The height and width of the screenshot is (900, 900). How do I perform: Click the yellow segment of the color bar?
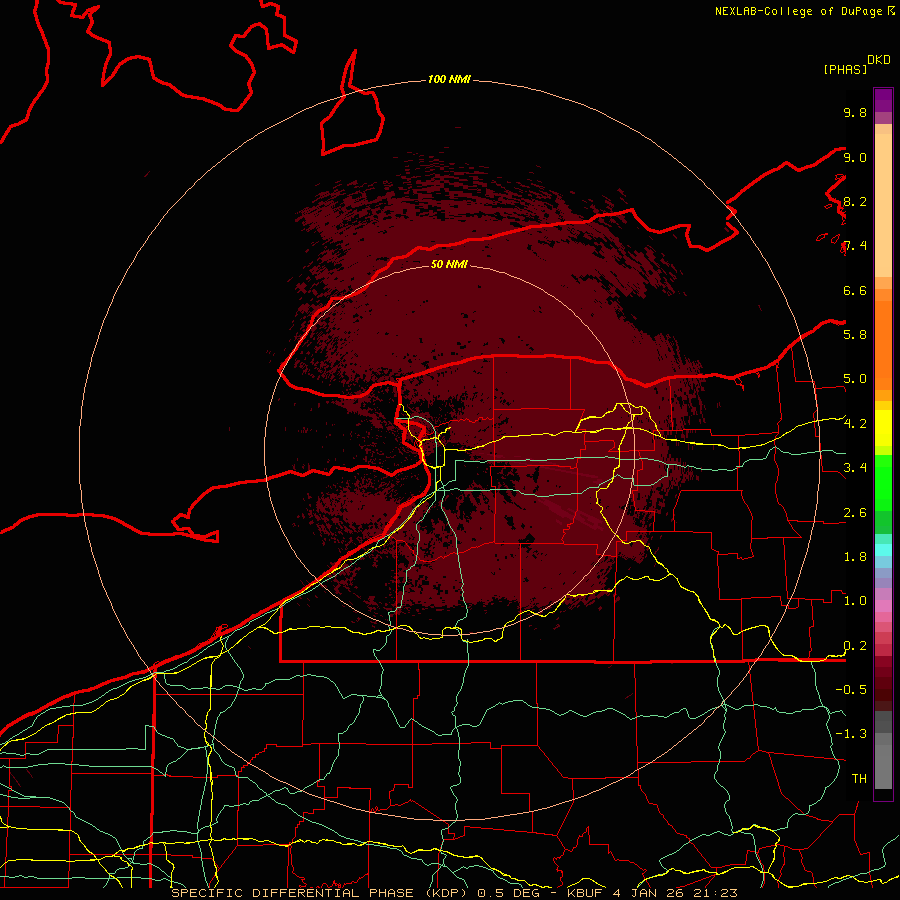coord(883,428)
